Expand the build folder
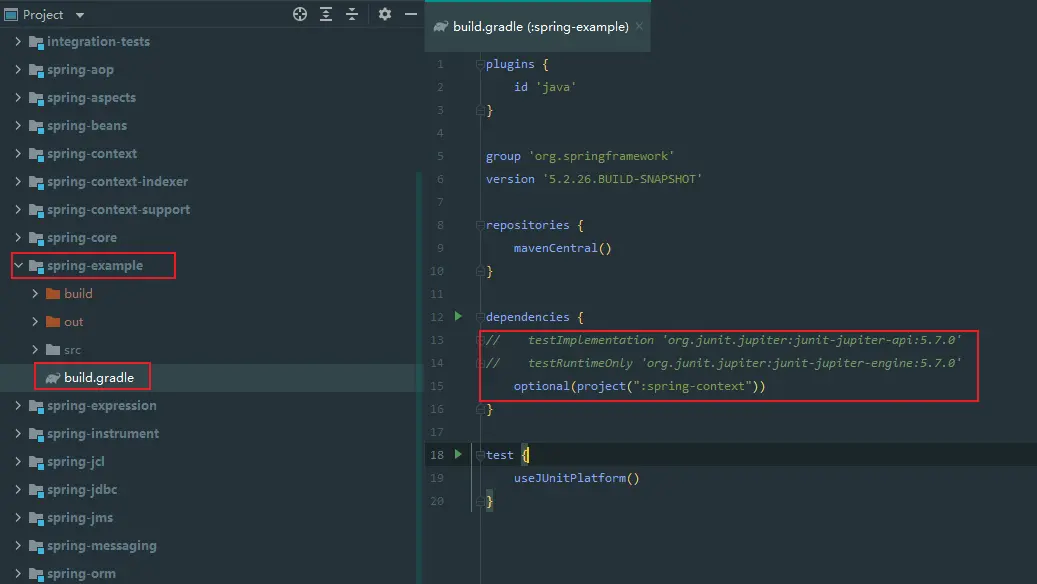This screenshot has width=1037, height=584. [36, 294]
